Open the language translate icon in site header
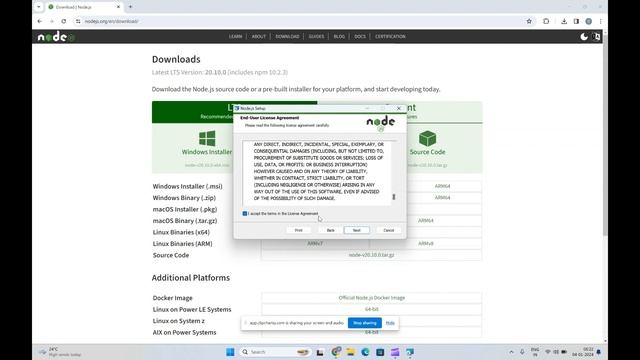640x360 pixels. point(596,37)
